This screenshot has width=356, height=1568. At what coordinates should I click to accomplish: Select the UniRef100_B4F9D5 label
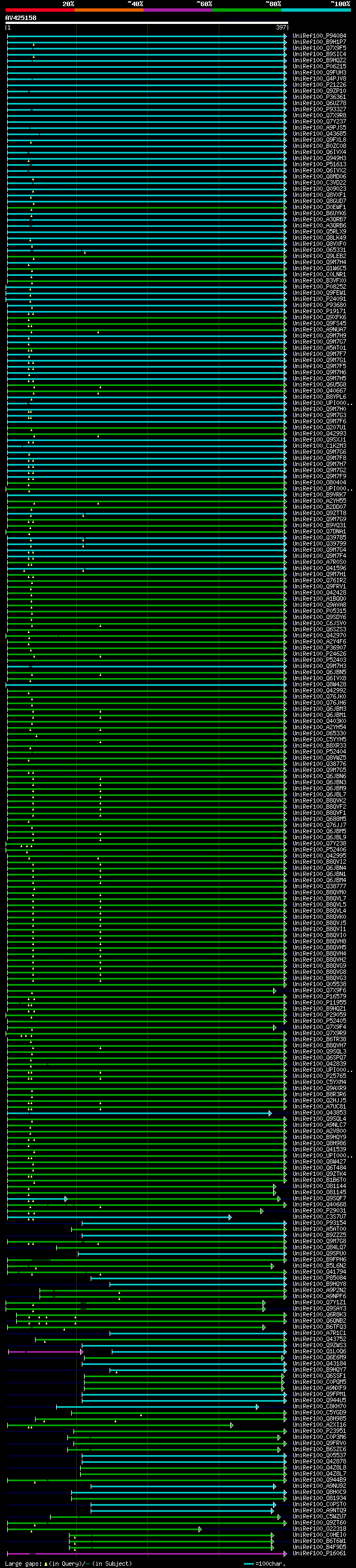click(319, 1547)
